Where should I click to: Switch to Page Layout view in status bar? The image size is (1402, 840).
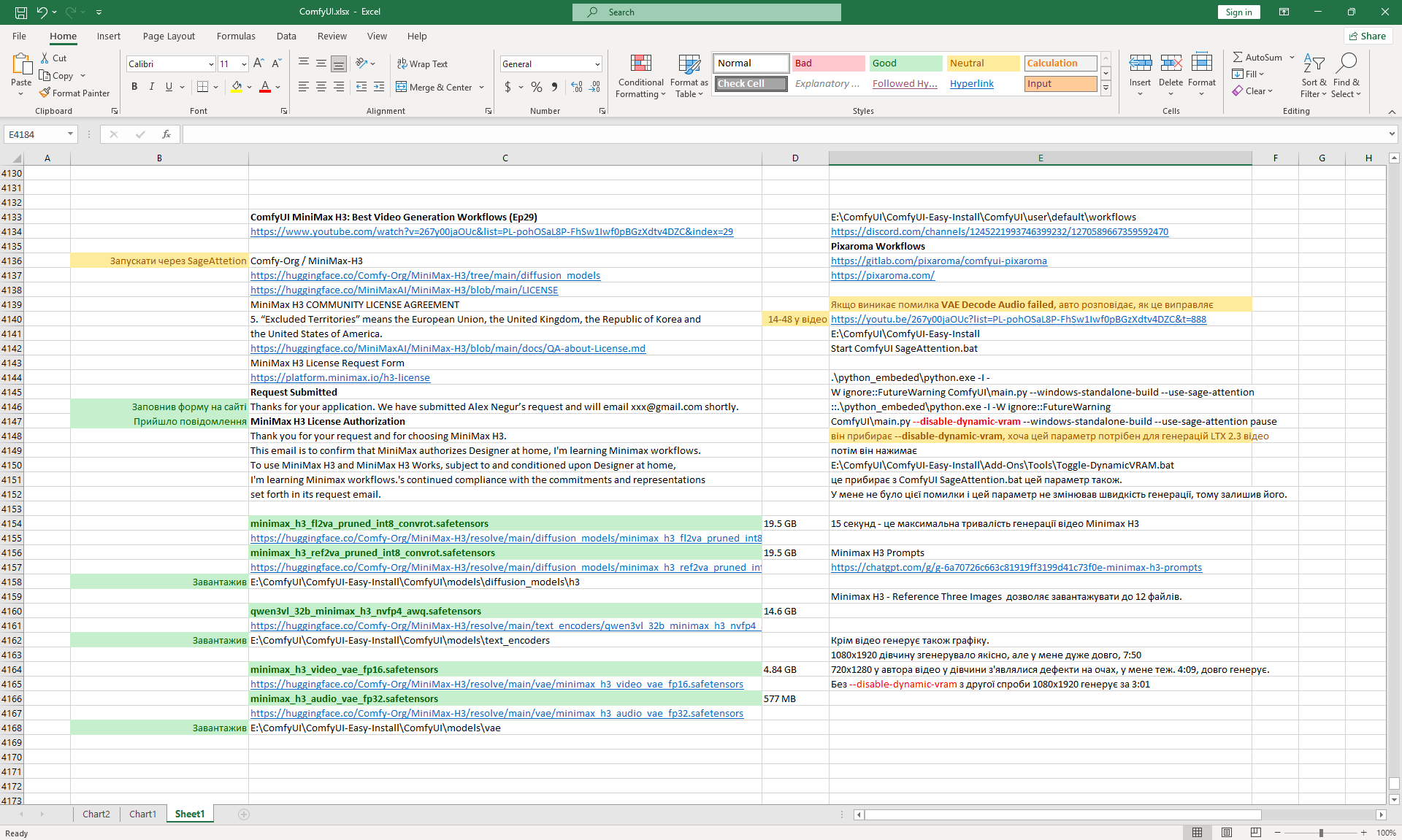click(x=1227, y=833)
